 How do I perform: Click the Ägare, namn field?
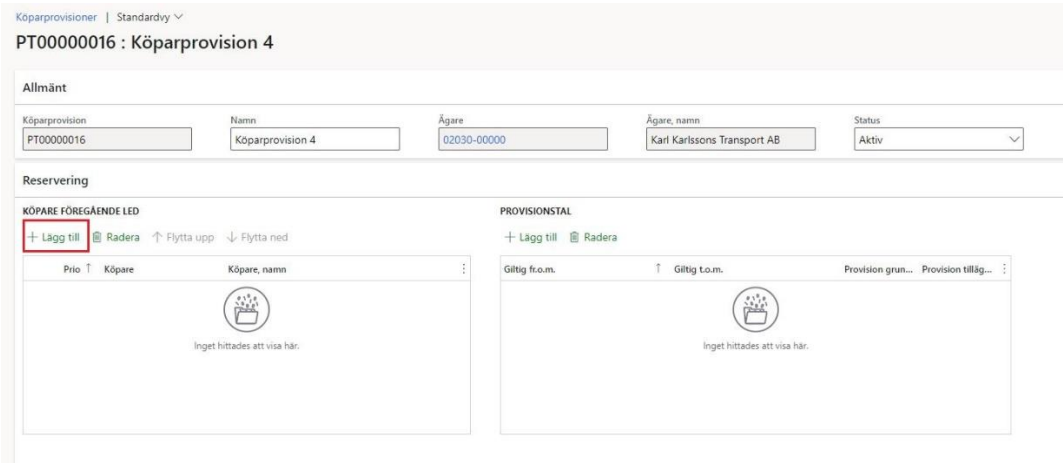tap(731, 140)
